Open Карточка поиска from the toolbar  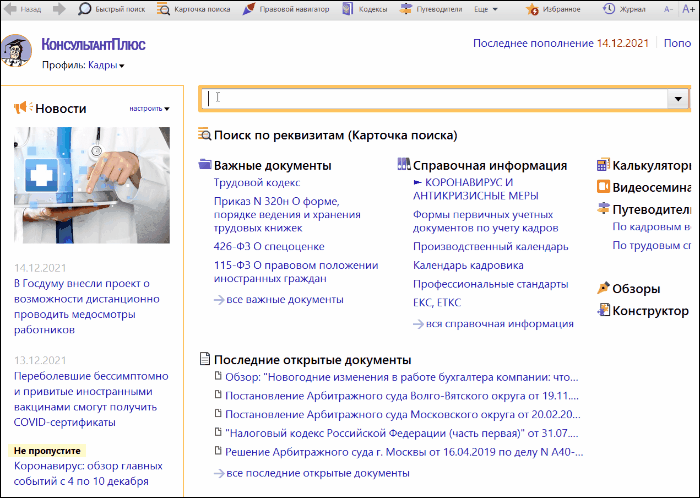[194, 9]
